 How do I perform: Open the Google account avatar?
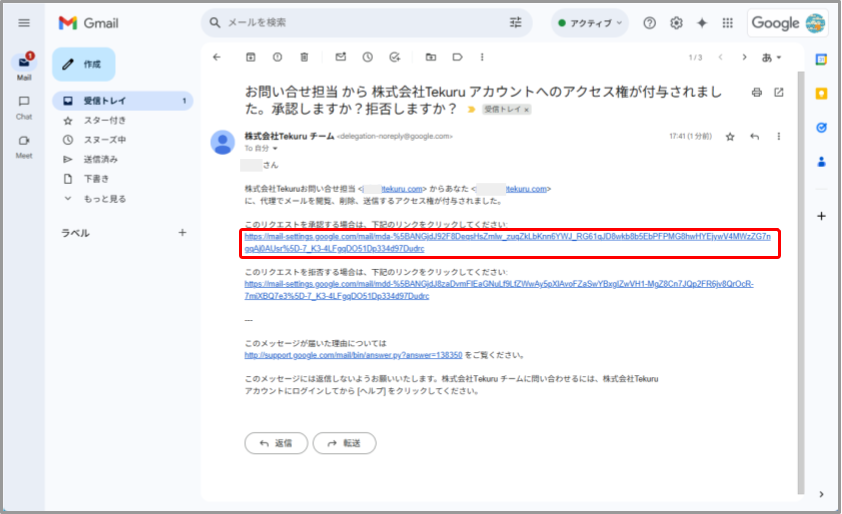click(815, 23)
